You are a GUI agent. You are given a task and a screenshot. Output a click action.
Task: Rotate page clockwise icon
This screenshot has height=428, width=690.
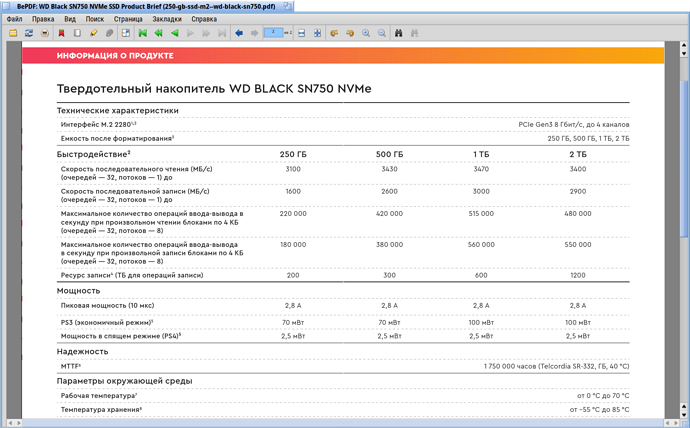click(x=350, y=33)
